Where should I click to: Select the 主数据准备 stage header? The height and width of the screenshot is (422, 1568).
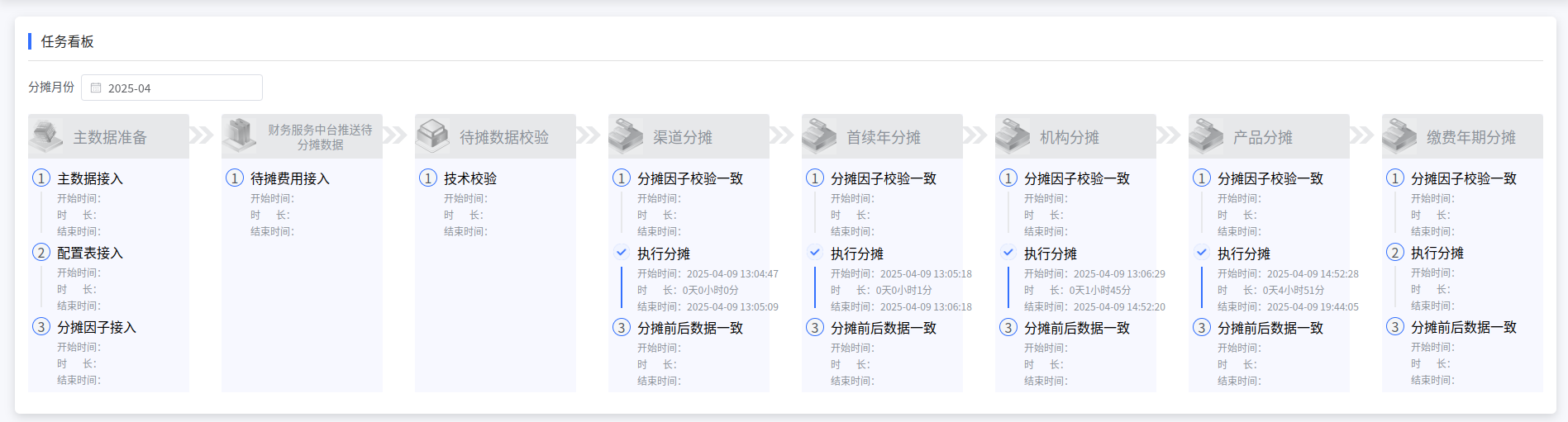[108, 136]
